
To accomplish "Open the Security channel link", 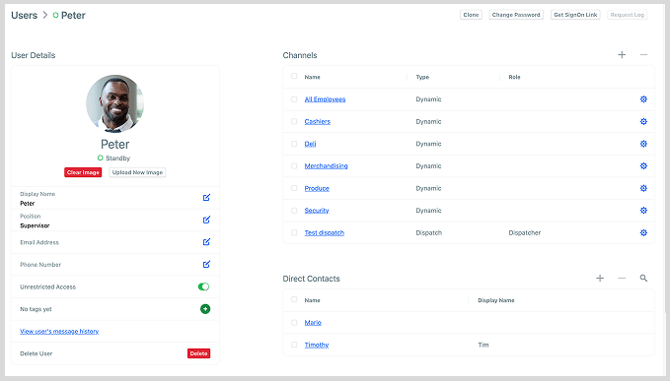I will tap(317, 211).
